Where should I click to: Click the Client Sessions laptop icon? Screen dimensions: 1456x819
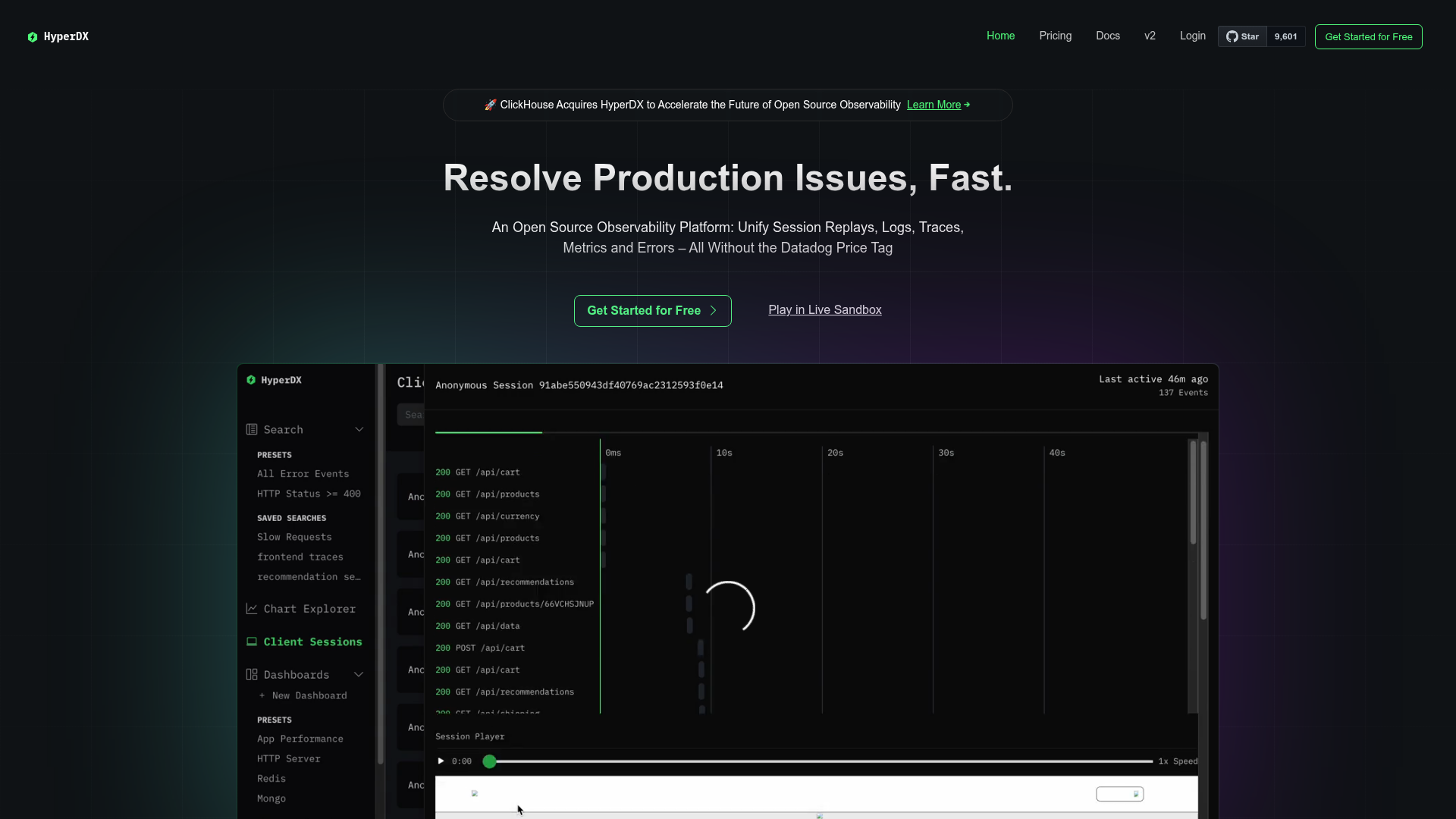252,642
